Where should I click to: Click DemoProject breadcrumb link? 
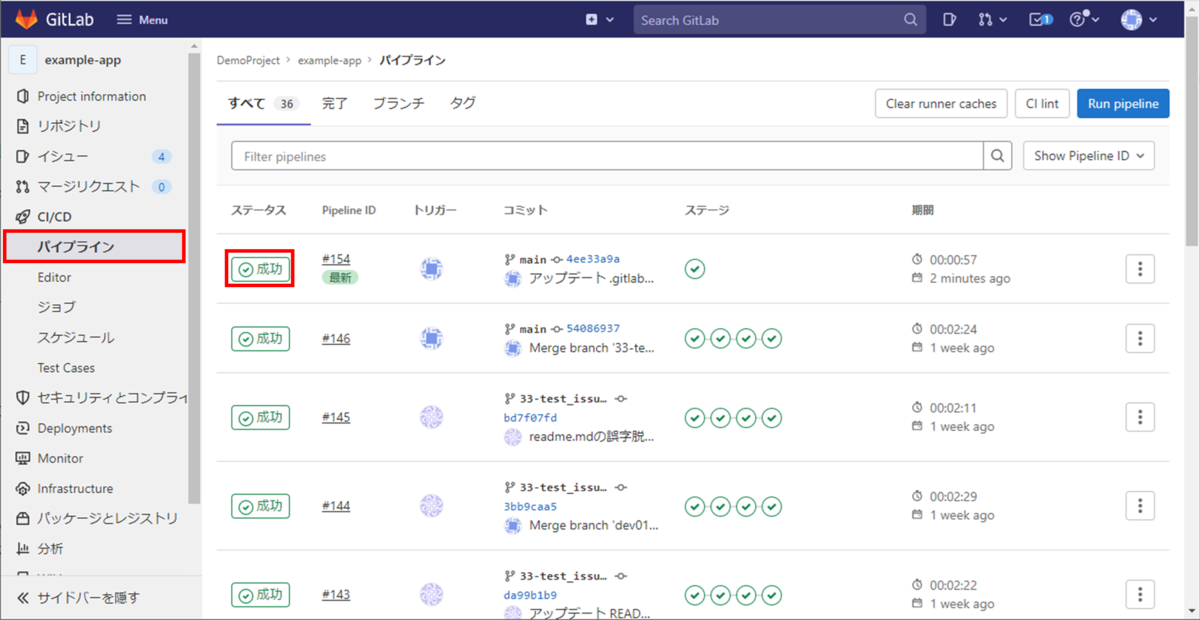(250, 60)
